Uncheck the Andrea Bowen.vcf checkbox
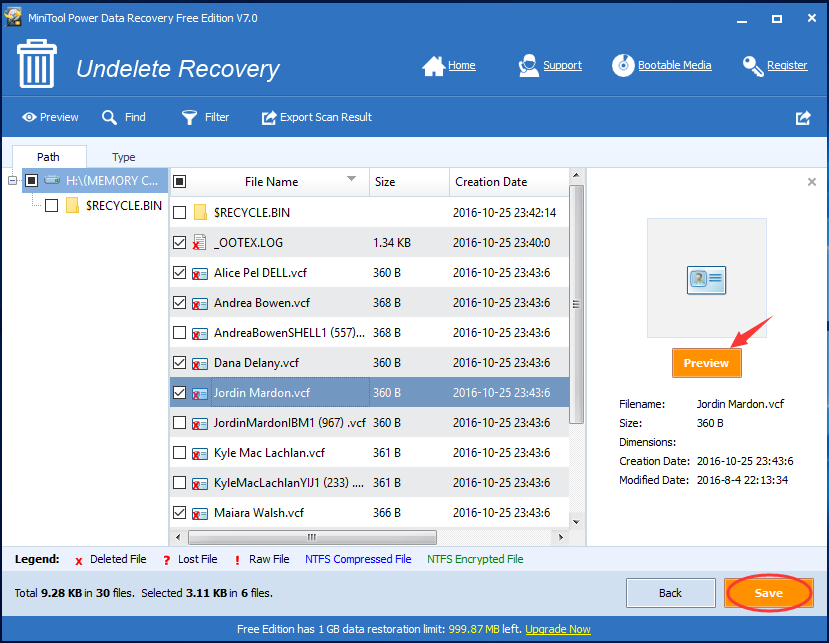829x643 pixels. pyautogui.click(x=180, y=302)
